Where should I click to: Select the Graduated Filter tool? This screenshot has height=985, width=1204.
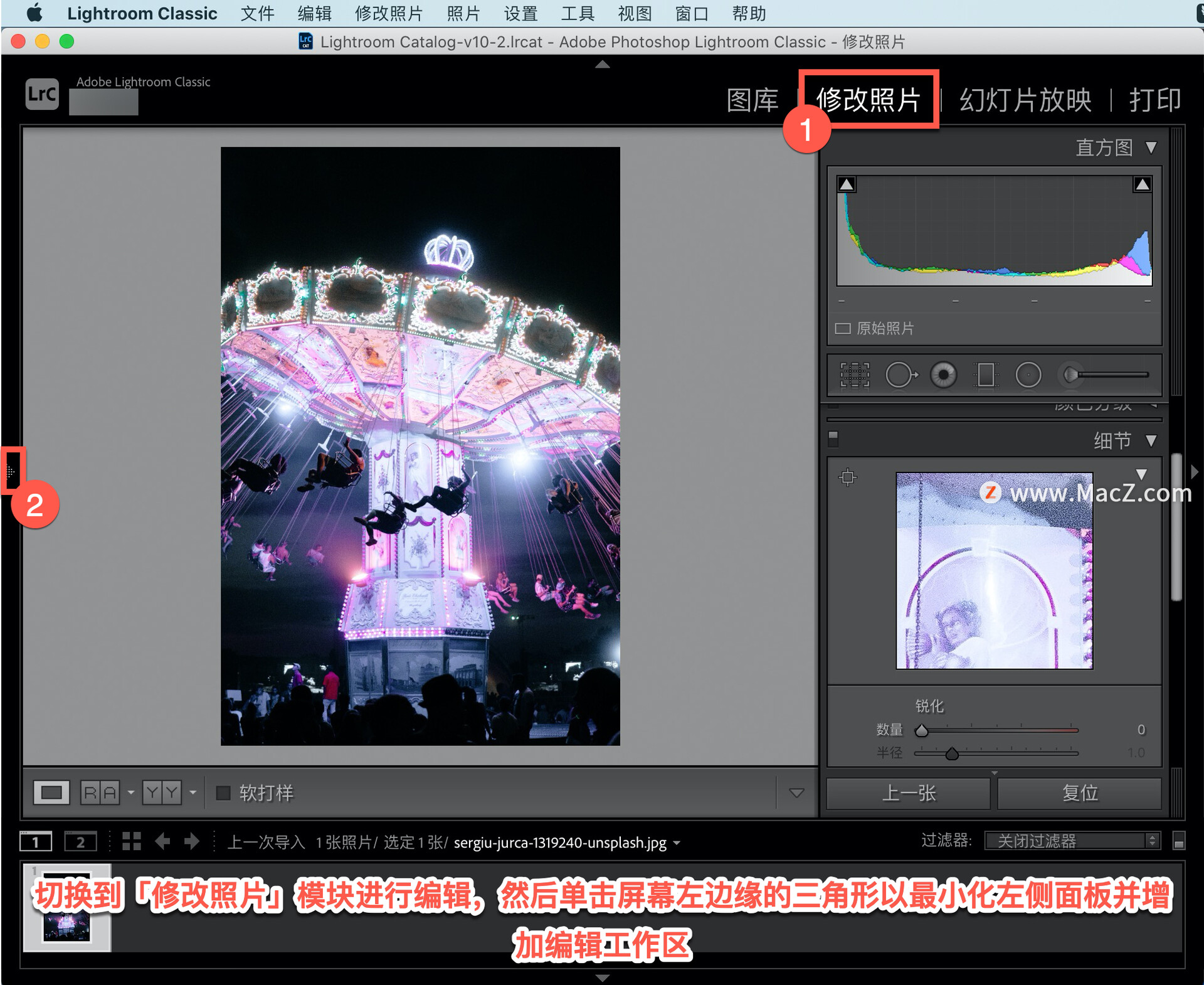(986, 375)
